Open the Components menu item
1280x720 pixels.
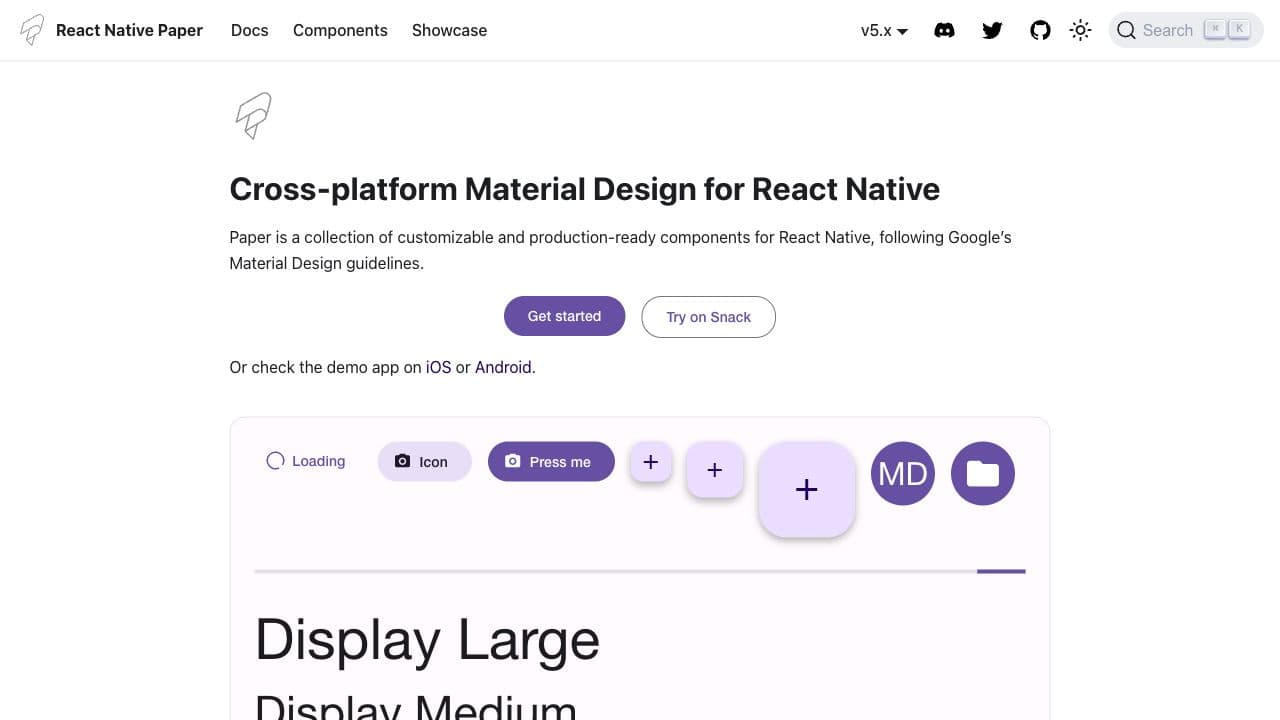coord(340,30)
